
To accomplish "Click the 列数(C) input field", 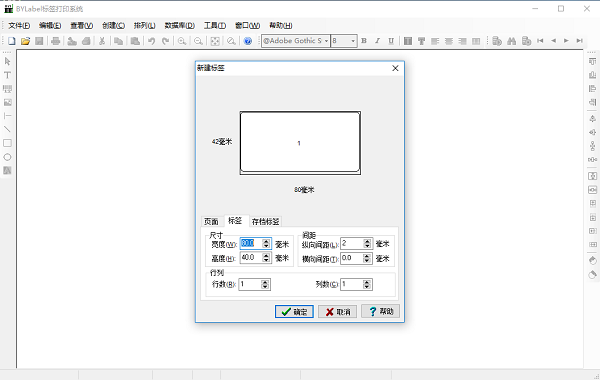I will click(x=352, y=284).
